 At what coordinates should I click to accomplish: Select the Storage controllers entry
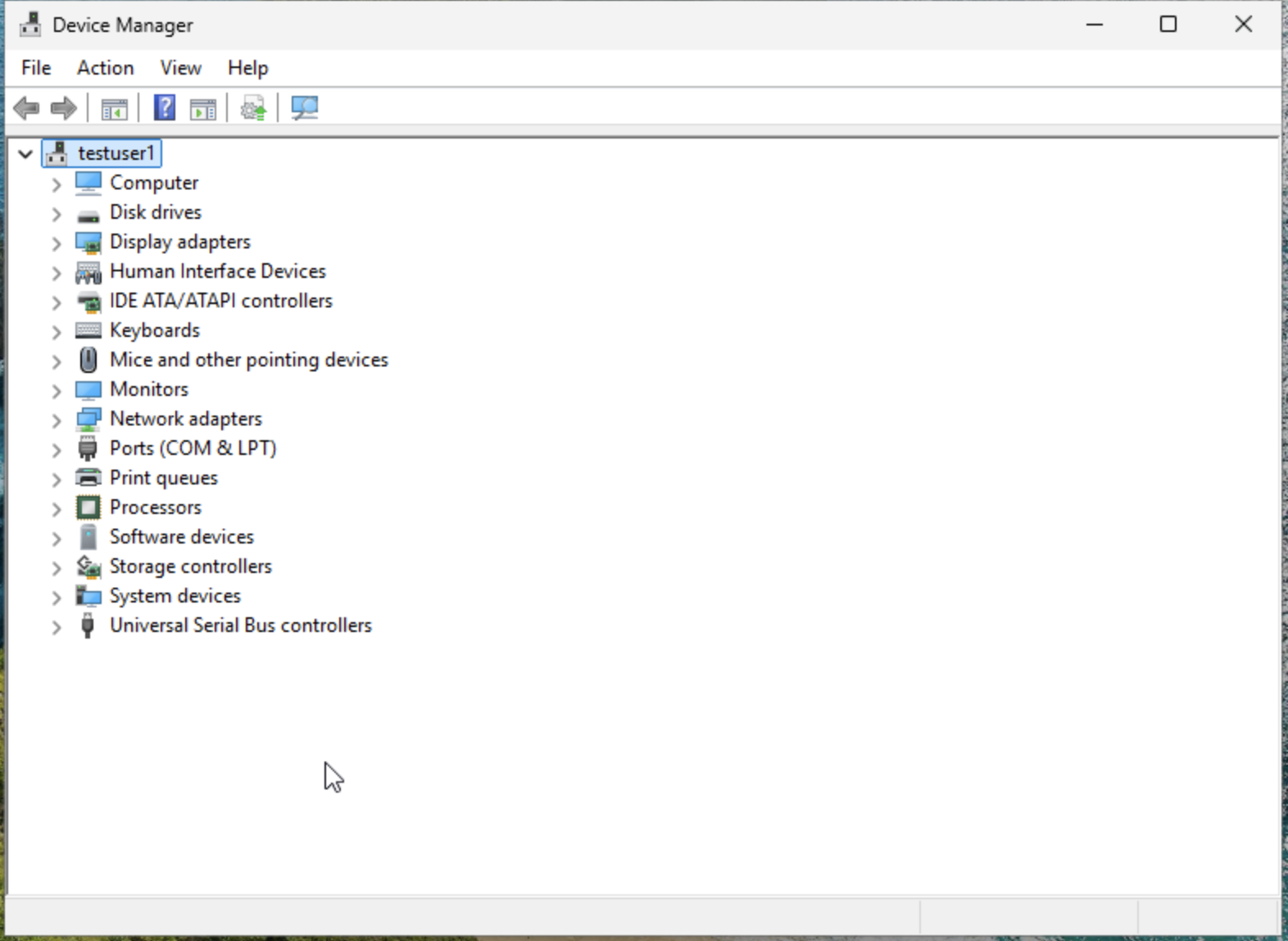190,566
